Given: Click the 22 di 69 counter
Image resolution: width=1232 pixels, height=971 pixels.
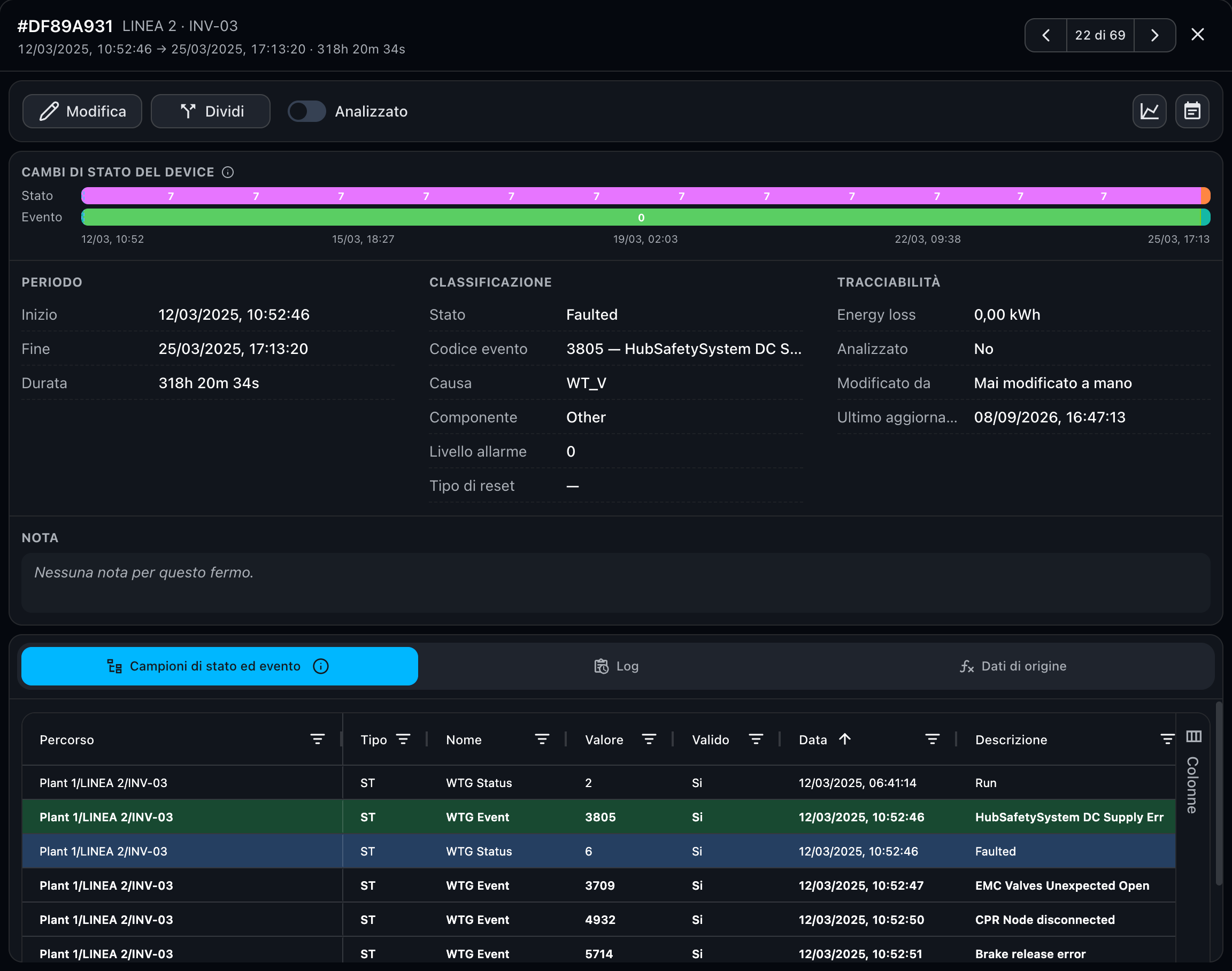Looking at the screenshot, I should [x=1100, y=35].
